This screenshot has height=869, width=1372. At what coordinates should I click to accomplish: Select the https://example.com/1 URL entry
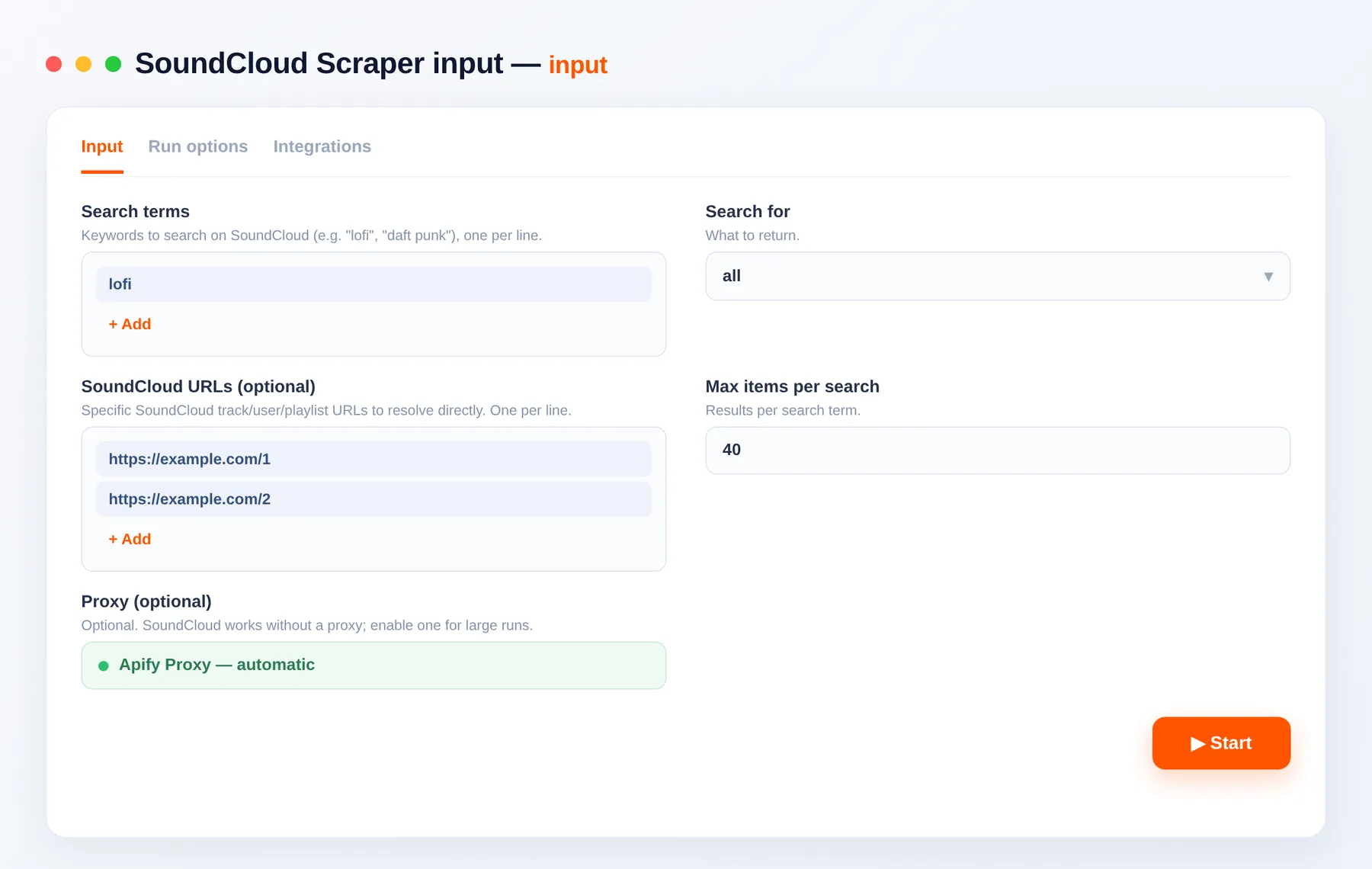pos(373,459)
